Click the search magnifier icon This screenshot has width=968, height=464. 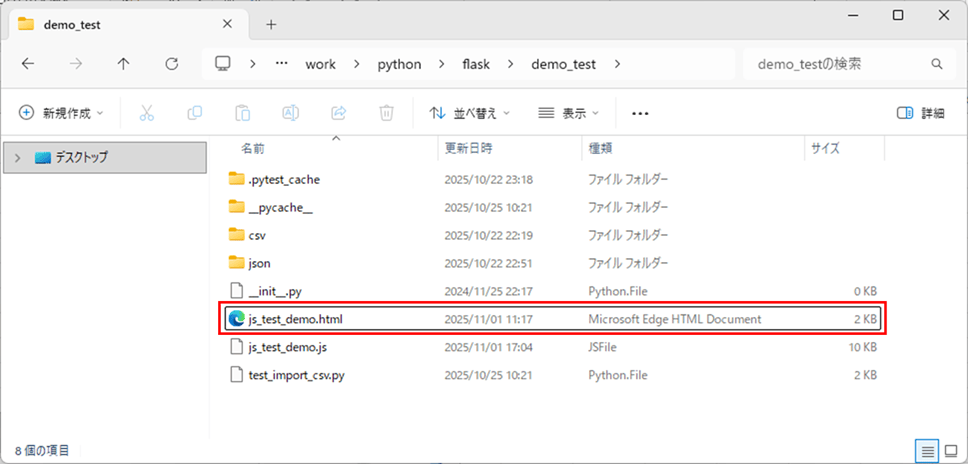tap(937, 64)
